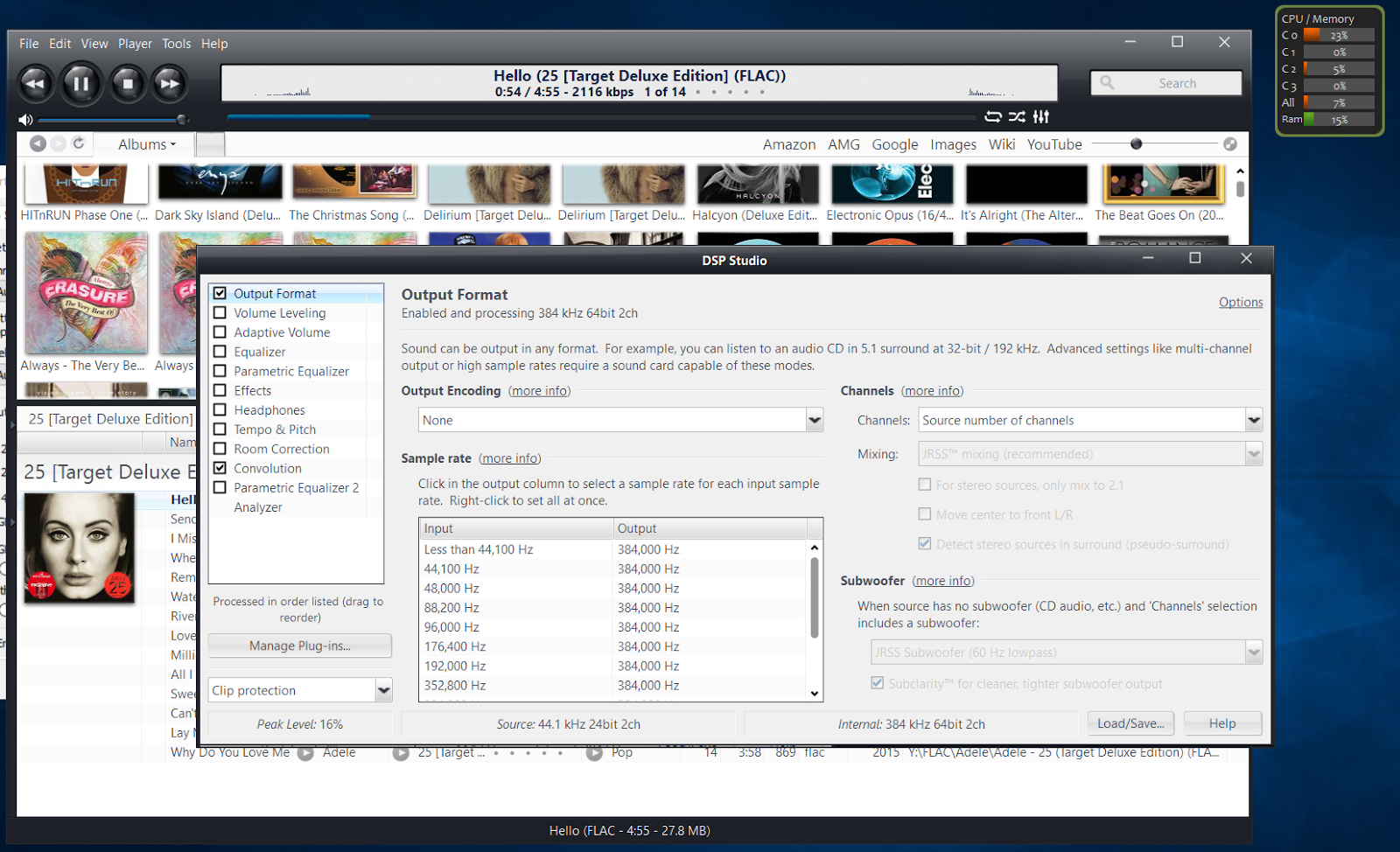Tick the Headphones checkbox
The height and width of the screenshot is (852, 1400).
click(220, 410)
